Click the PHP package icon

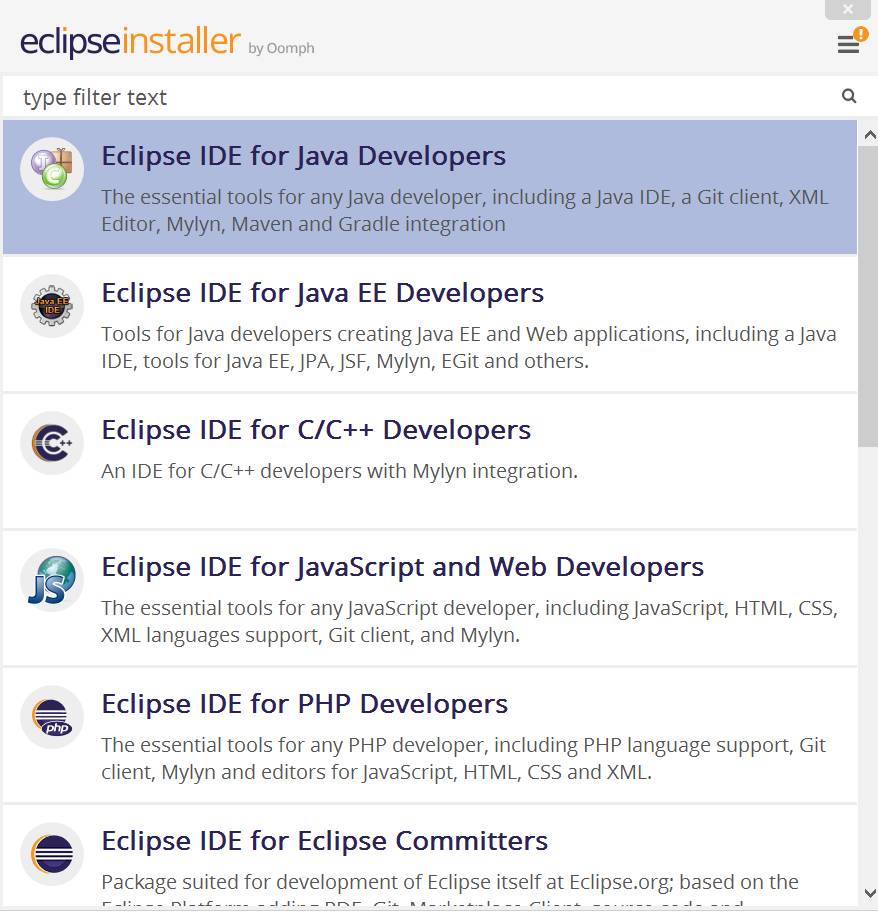pyautogui.click(x=52, y=717)
